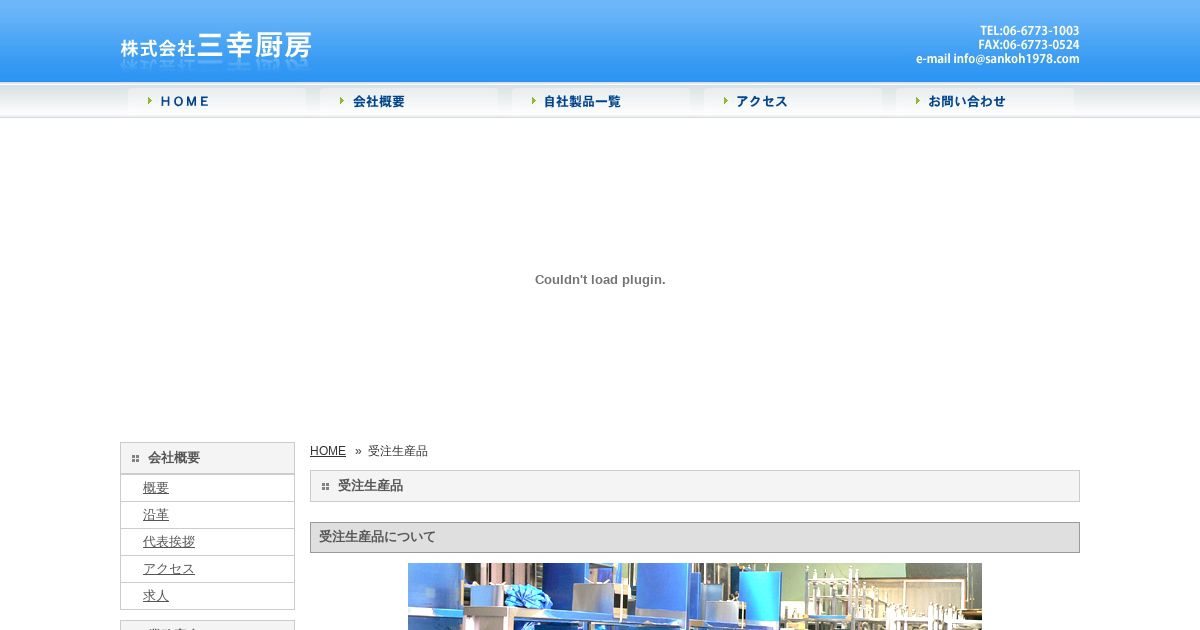Go to 自社製品一覧 in navigation
The image size is (1200, 630).
point(601,101)
